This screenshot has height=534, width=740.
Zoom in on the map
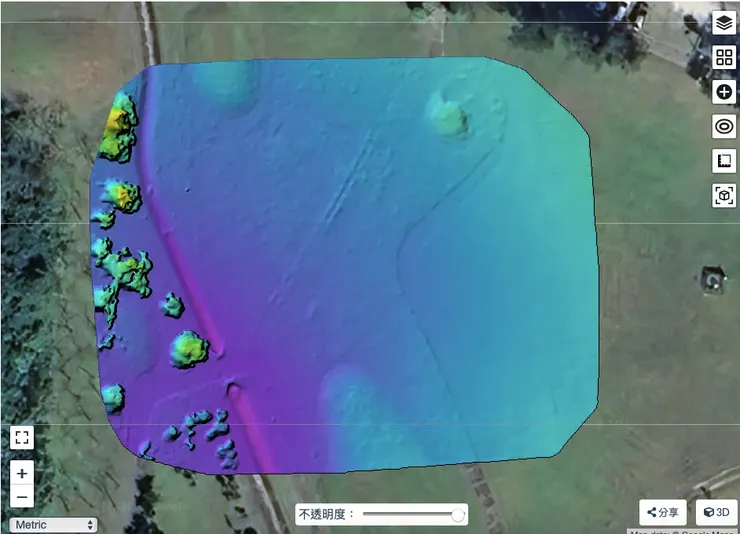[22, 473]
